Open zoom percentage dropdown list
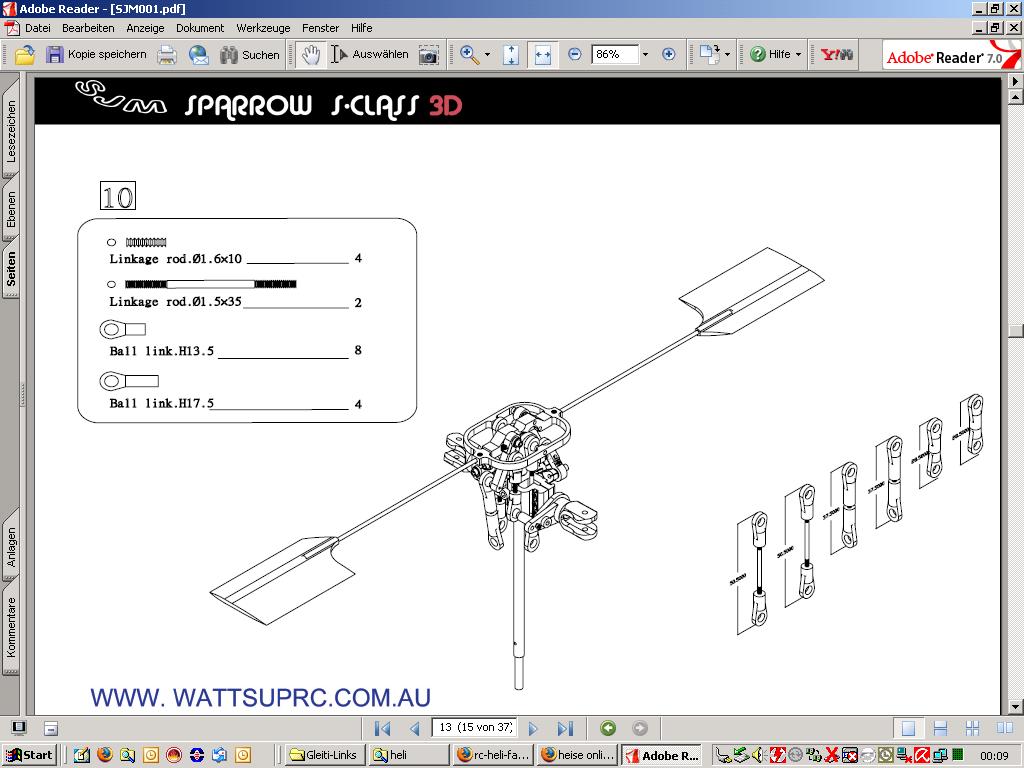This screenshot has width=1024, height=768. 645,55
